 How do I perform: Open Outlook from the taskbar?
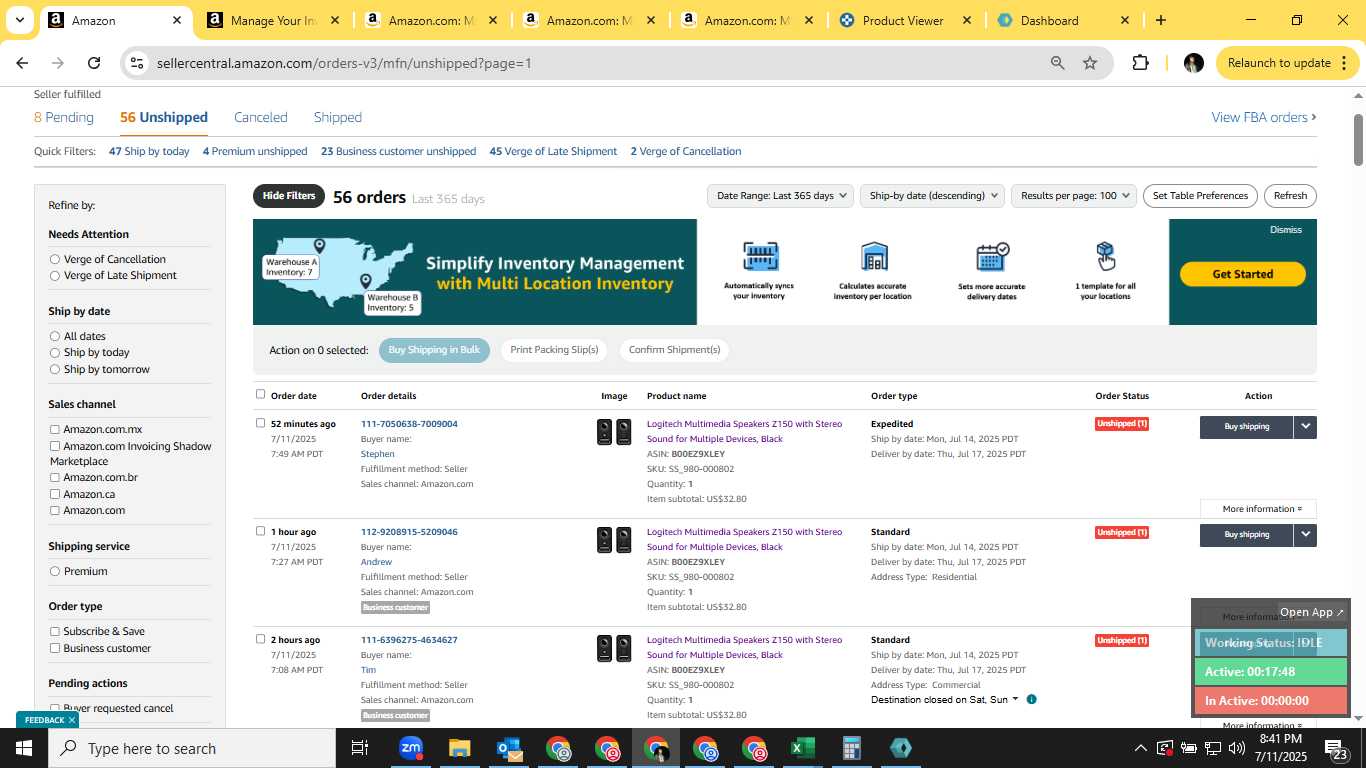click(x=509, y=748)
